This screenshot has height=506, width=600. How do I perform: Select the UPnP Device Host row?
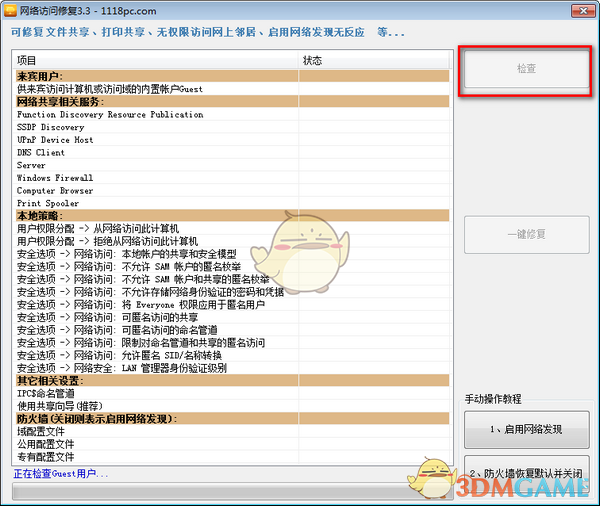pos(233,140)
